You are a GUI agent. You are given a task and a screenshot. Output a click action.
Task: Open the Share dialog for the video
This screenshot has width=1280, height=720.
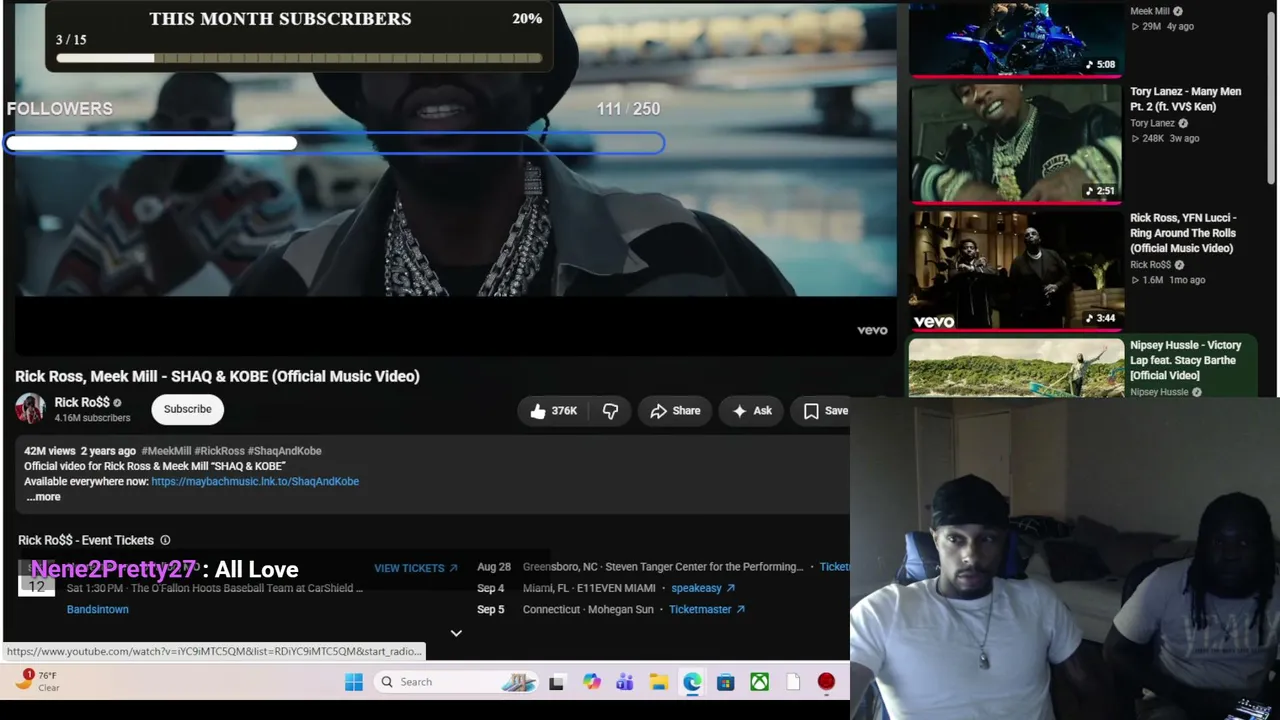[x=675, y=411]
